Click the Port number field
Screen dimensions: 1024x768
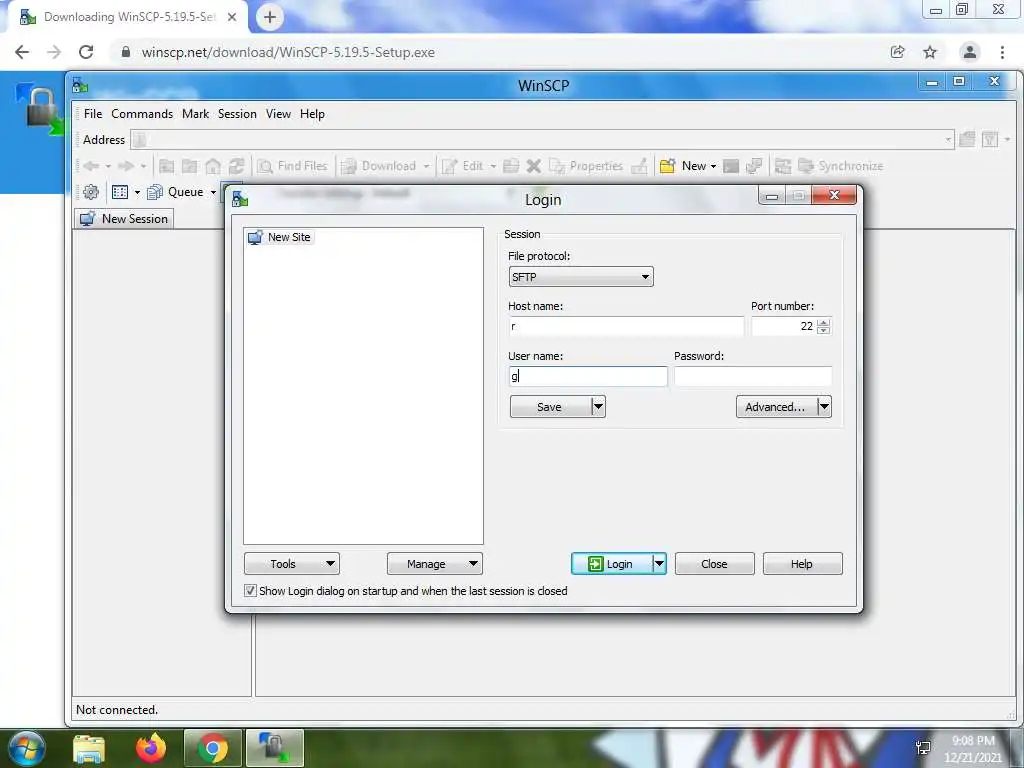783,326
